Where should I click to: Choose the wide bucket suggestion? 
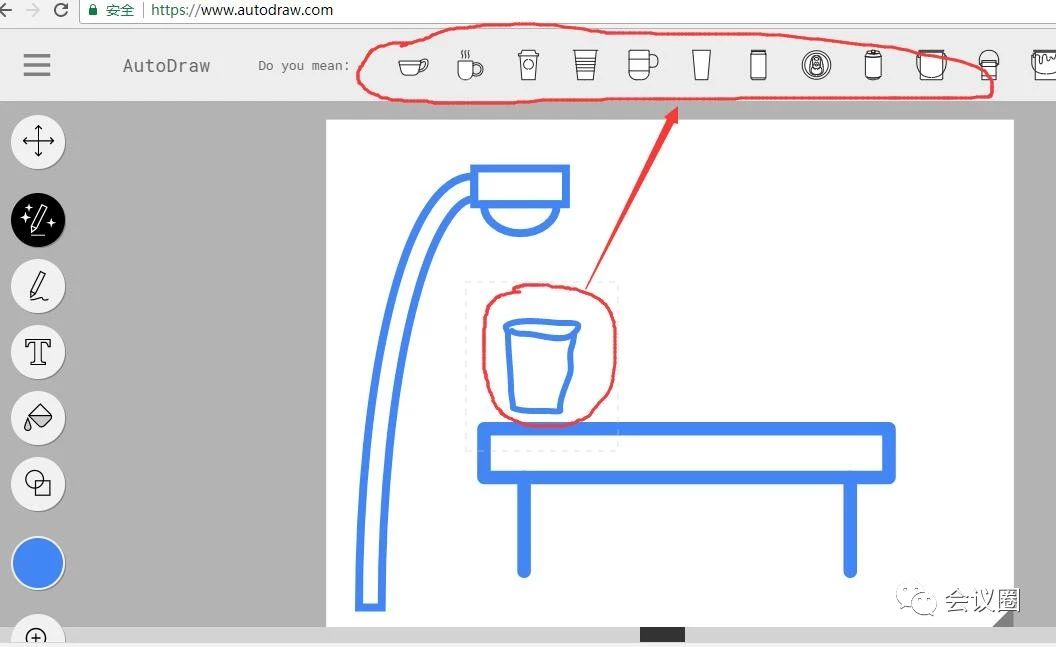(931, 65)
